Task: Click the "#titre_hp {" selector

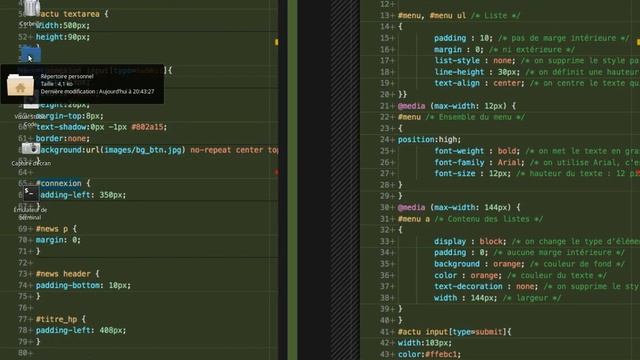Action: click(61, 319)
